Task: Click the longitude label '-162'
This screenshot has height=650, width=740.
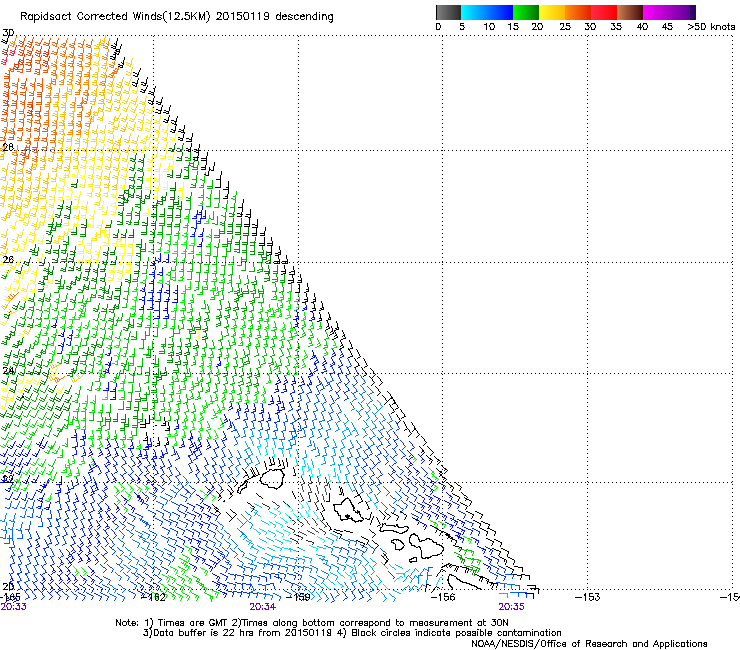Action: (x=154, y=597)
